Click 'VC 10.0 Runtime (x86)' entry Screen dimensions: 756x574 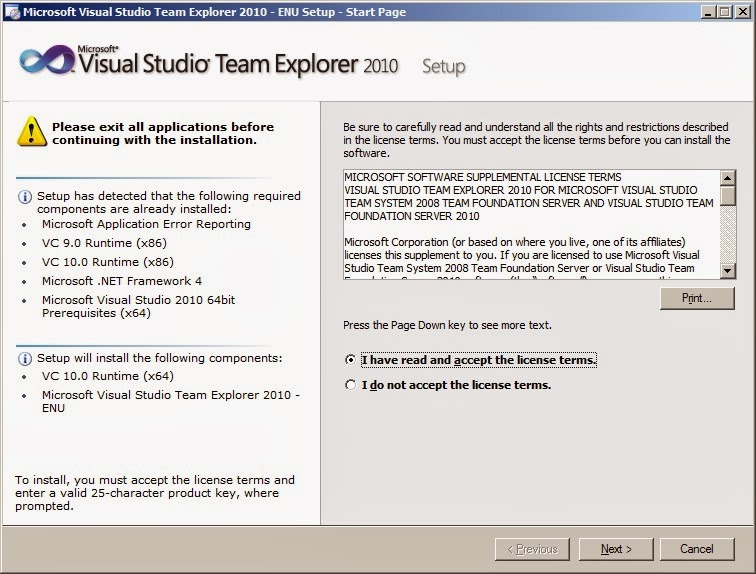(108, 262)
